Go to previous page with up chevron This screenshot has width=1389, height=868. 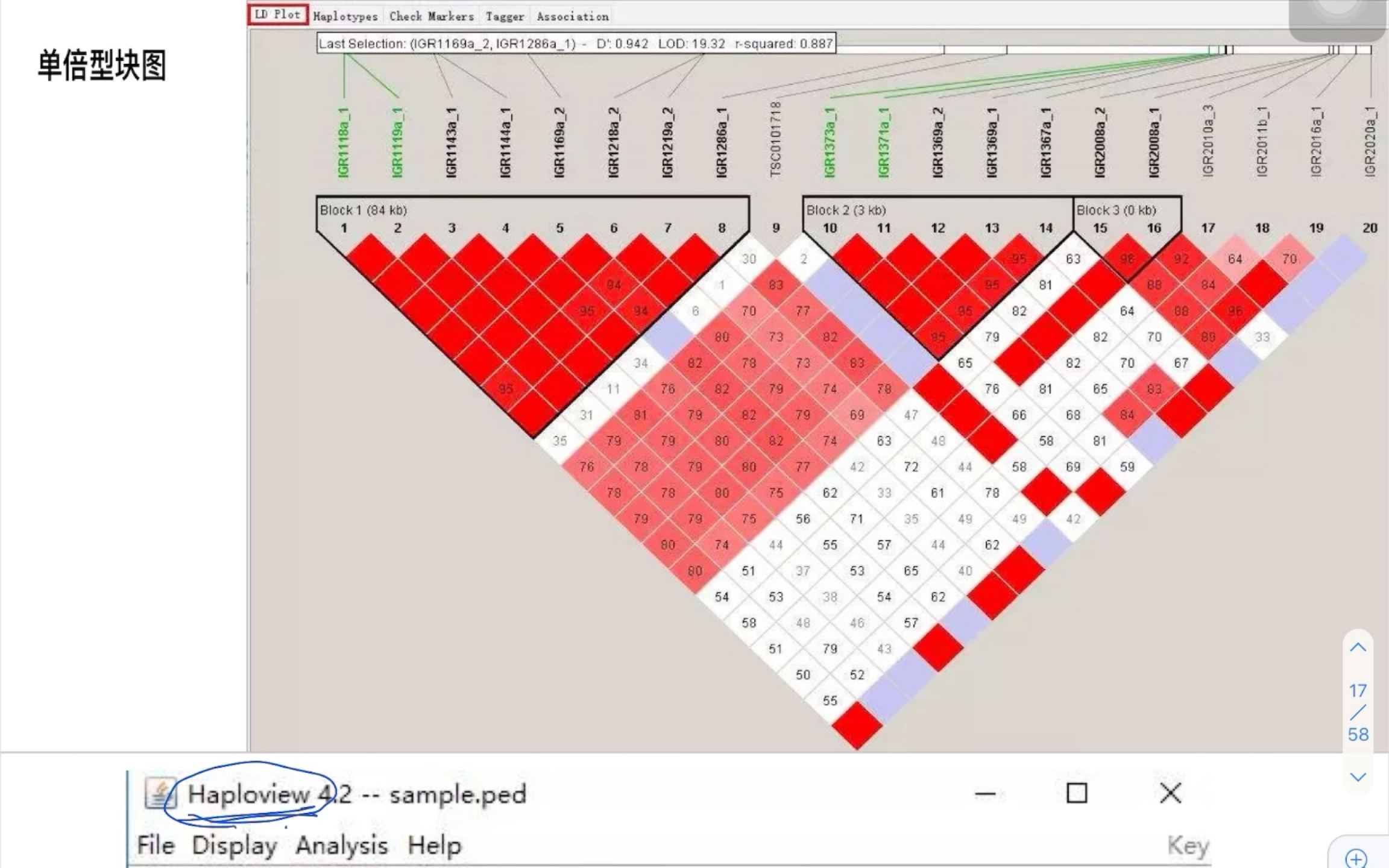pyautogui.click(x=1358, y=647)
